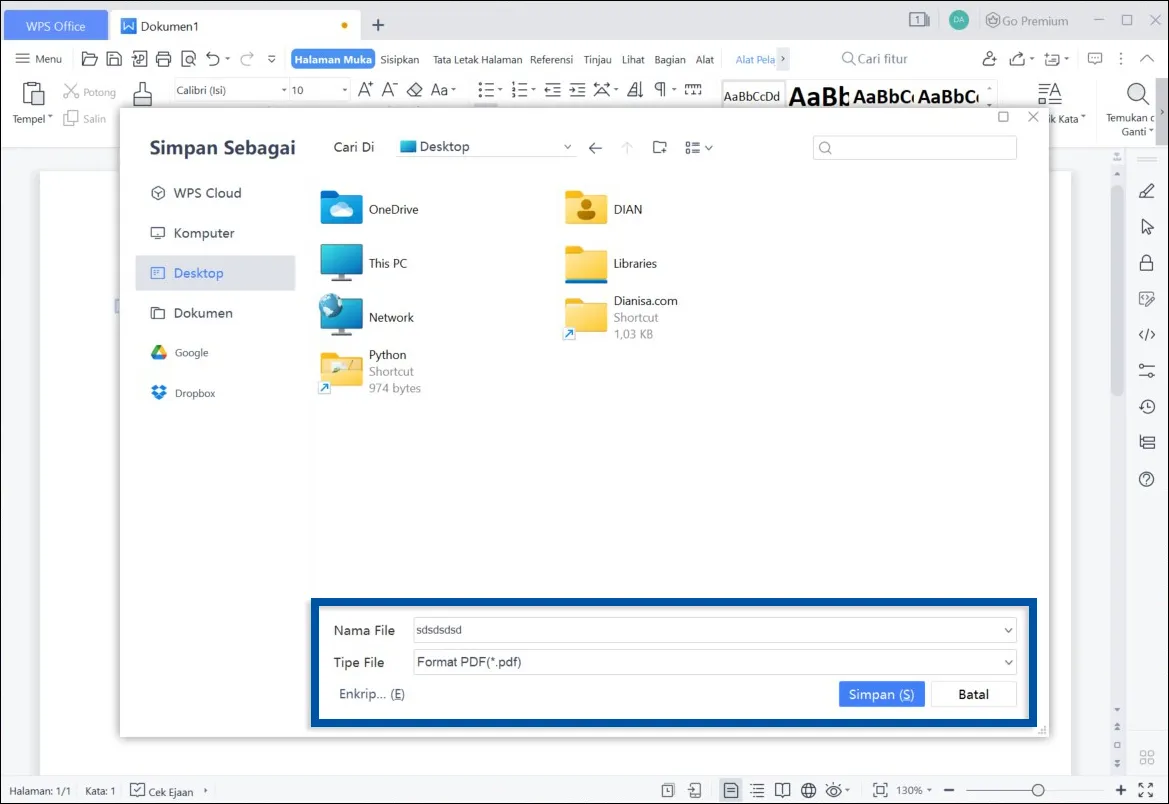This screenshot has width=1169, height=804.
Task: Enable eye protection mode in status bar
Action: (x=835, y=790)
